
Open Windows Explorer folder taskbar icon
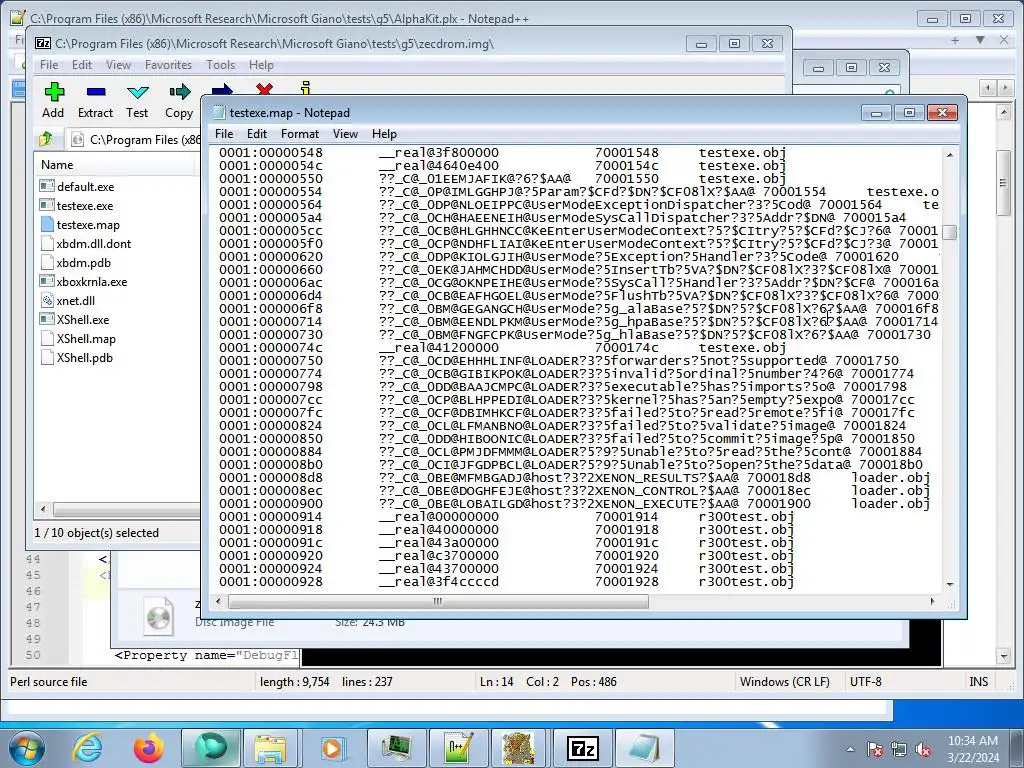click(x=270, y=748)
